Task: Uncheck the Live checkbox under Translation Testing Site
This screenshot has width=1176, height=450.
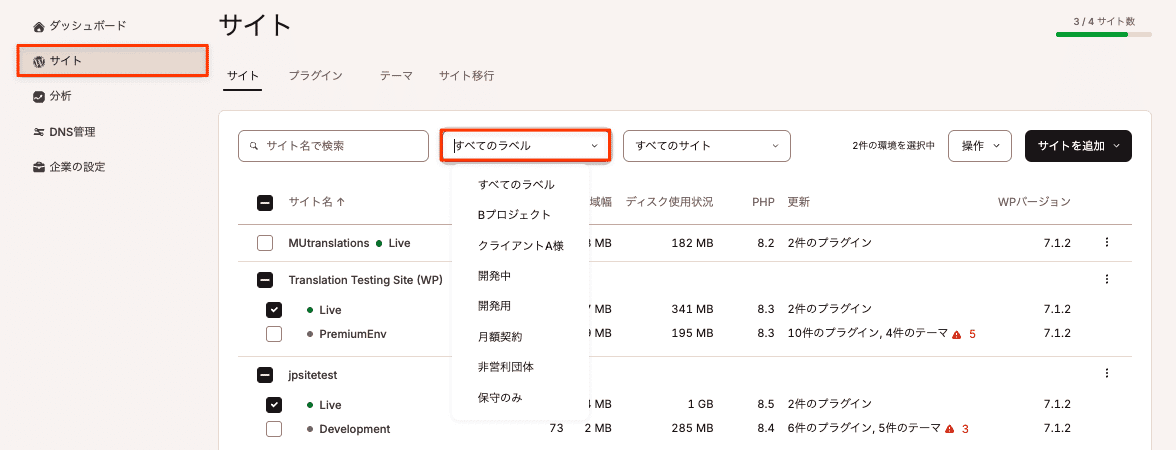Action: (x=274, y=310)
